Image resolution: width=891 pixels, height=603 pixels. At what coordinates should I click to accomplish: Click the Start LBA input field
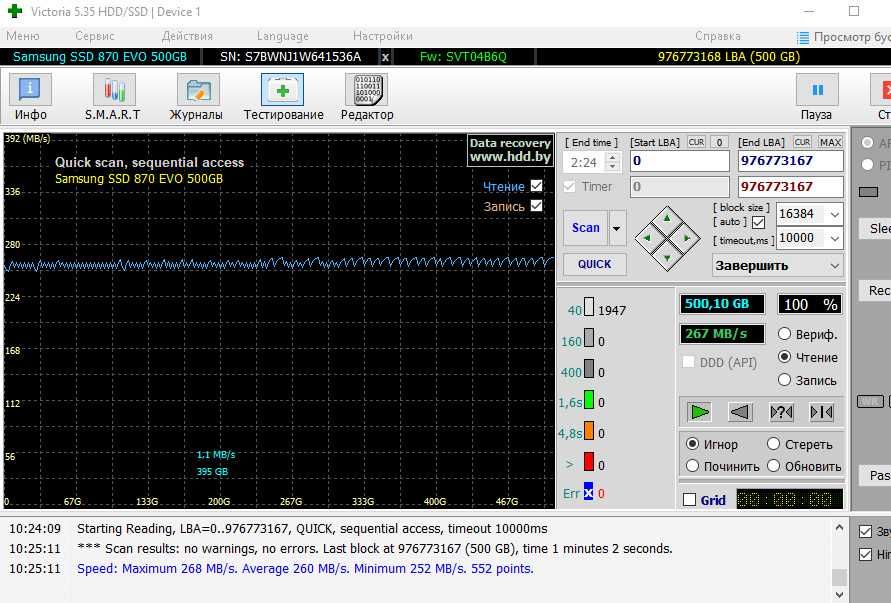tap(679, 161)
